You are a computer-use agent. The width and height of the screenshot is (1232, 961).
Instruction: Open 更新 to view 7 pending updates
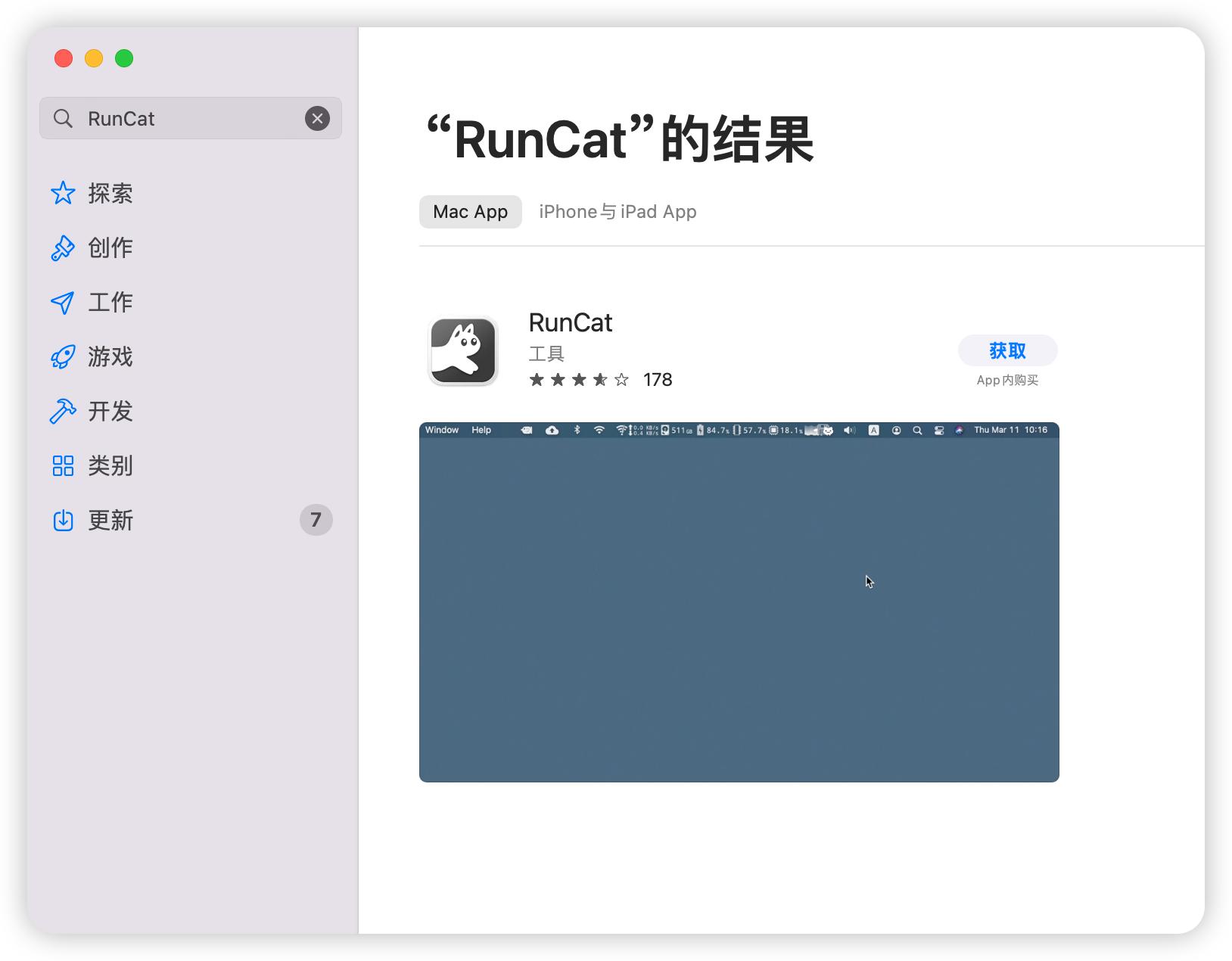[x=111, y=520]
